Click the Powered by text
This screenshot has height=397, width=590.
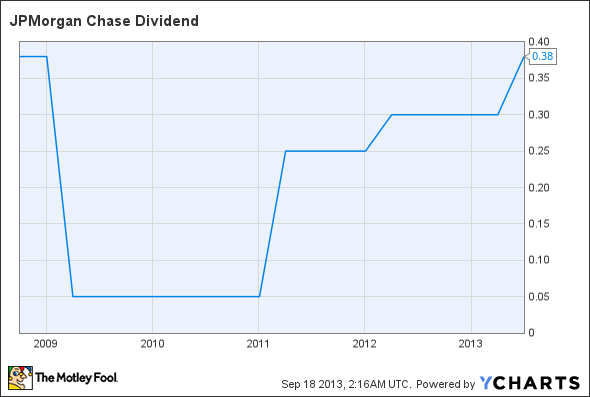(446, 384)
